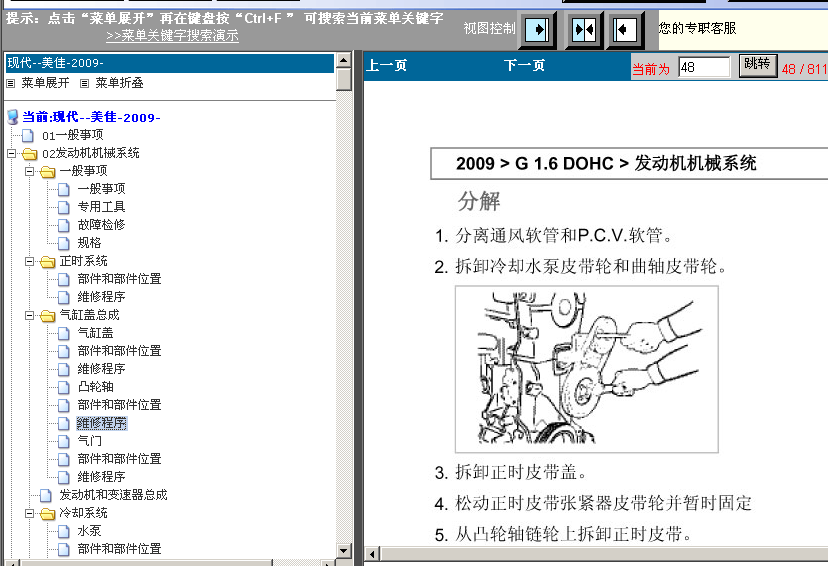
Task: Click the 2009 > G 1.6 DOHC heading
Action: point(606,164)
